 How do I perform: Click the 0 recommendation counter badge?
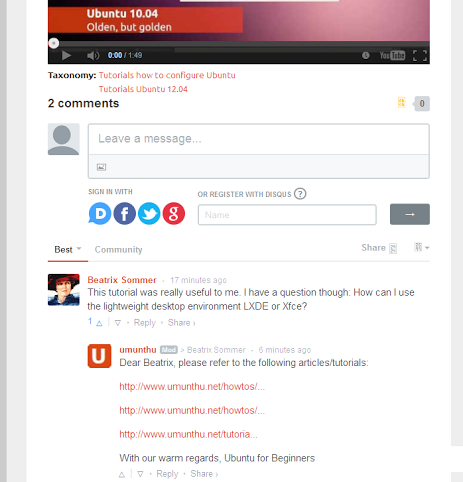tap(422, 104)
